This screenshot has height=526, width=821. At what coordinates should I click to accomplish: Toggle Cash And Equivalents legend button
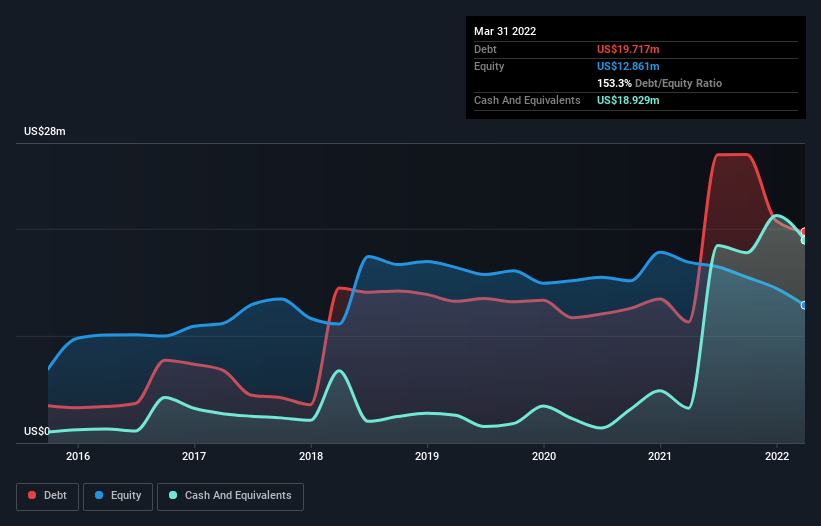point(230,496)
